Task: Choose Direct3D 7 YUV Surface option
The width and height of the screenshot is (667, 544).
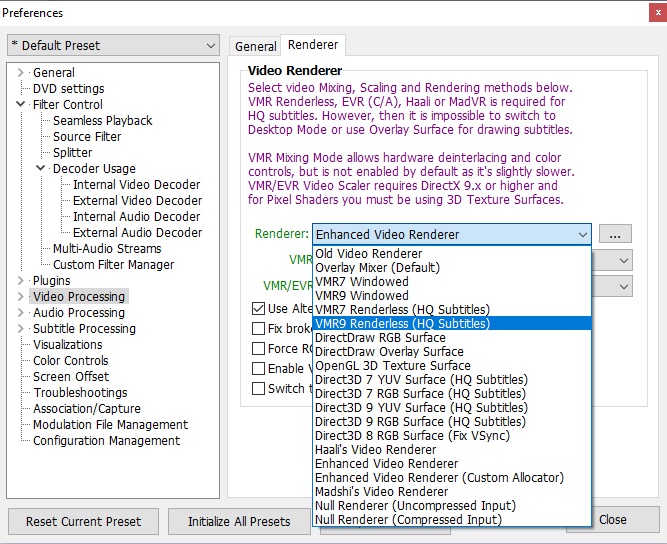Action: click(452, 379)
